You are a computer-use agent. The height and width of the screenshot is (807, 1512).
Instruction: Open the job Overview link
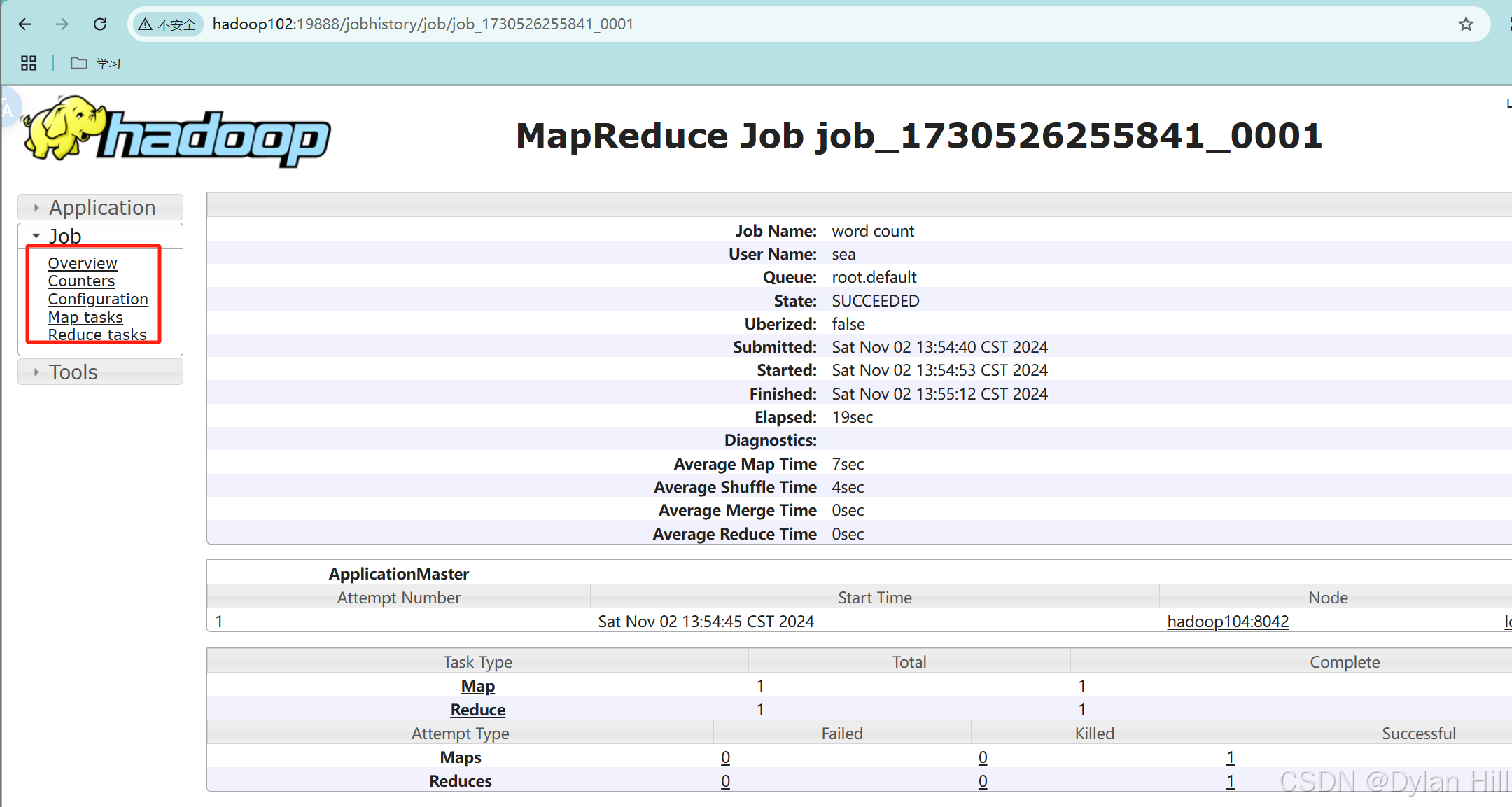pos(83,263)
